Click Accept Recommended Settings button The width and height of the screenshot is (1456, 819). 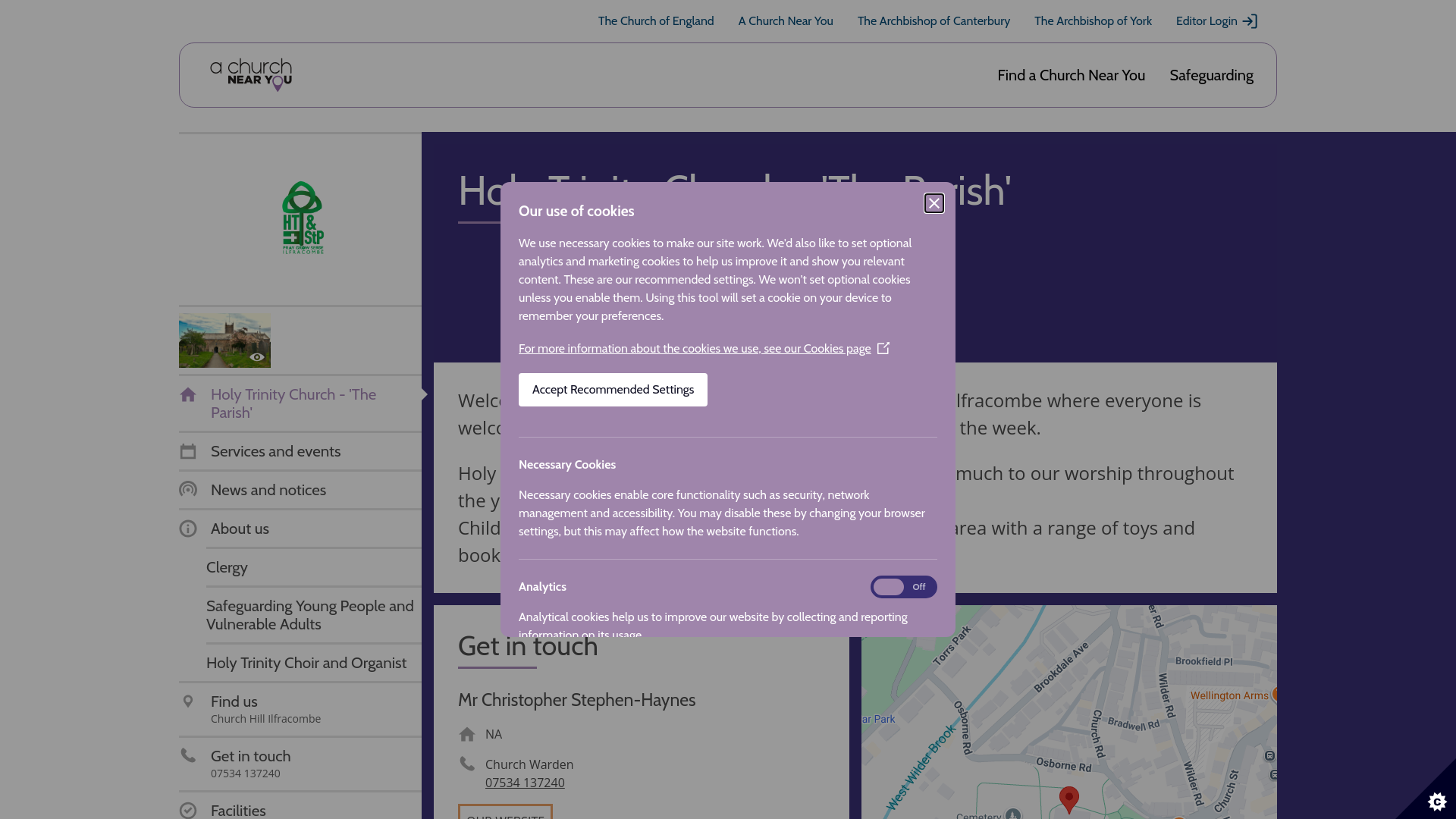coord(613,390)
